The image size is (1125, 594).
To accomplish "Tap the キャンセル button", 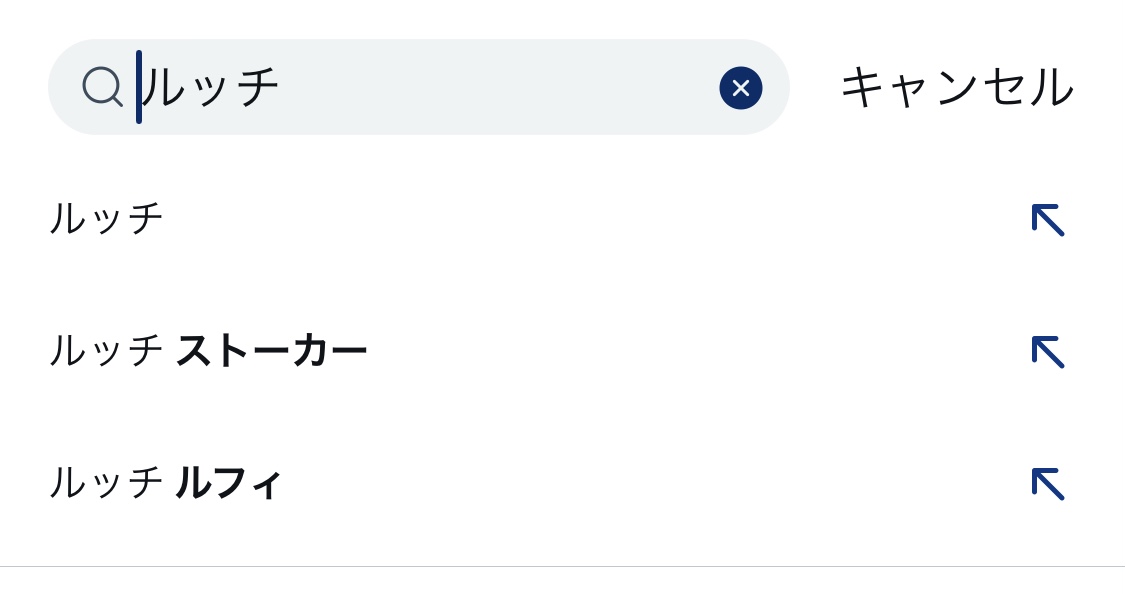I will (956, 87).
